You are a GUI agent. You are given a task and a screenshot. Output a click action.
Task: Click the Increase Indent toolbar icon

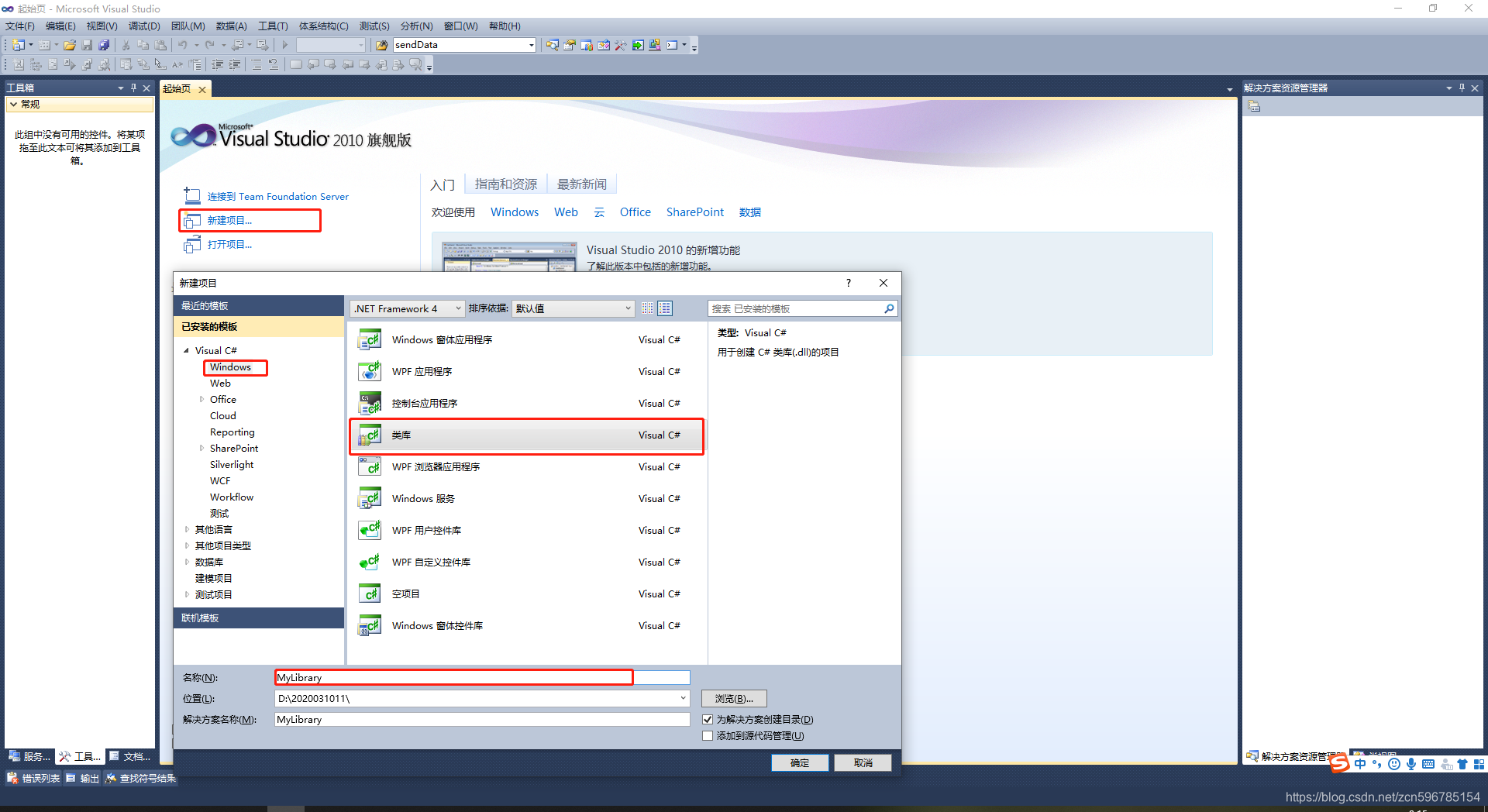[x=235, y=64]
